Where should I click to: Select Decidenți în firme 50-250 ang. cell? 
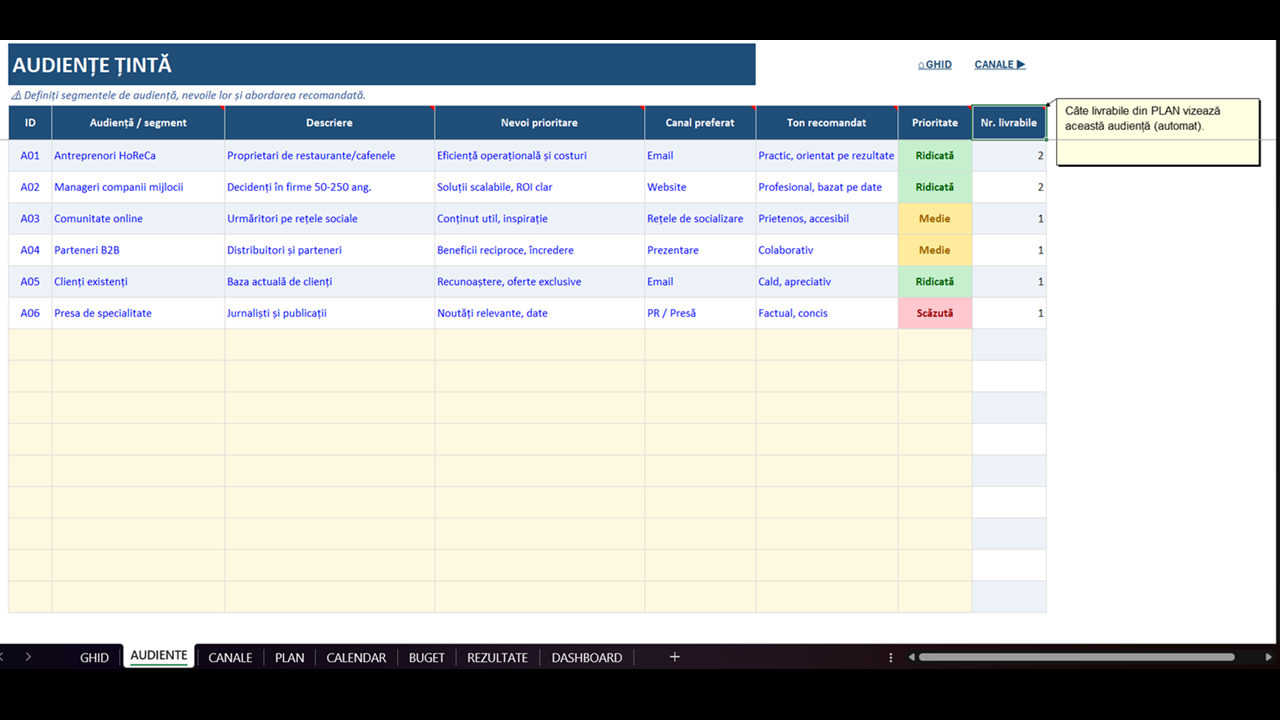pos(330,187)
